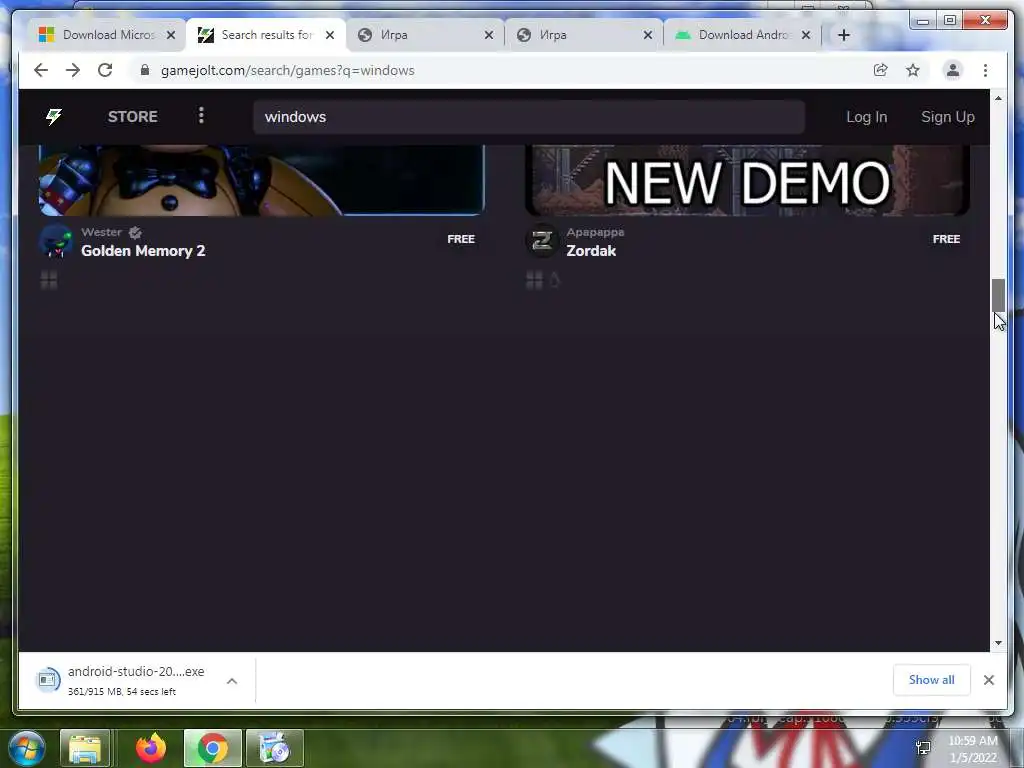Open the Chrome profile avatar menu
The width and height of the screenshot is (1024, 768).
pyautogui.click(x=953, y=70)
